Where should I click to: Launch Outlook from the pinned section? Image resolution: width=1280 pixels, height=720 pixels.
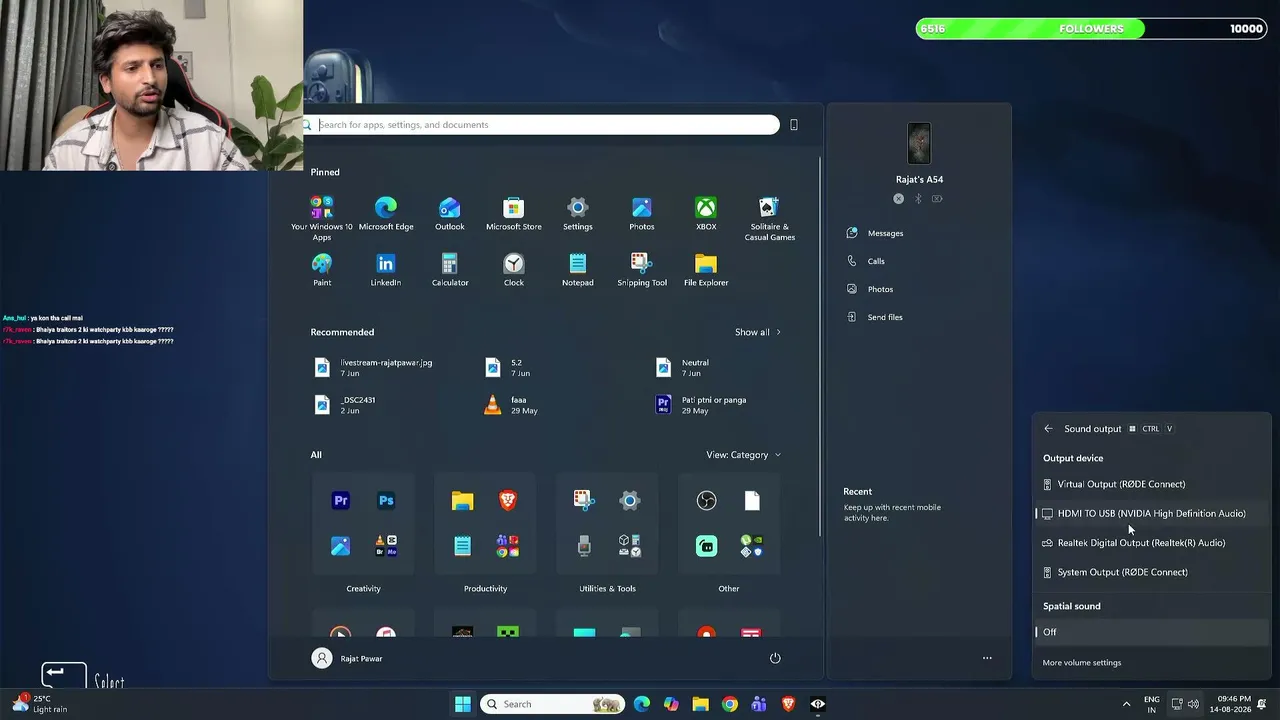coord(450,215)
